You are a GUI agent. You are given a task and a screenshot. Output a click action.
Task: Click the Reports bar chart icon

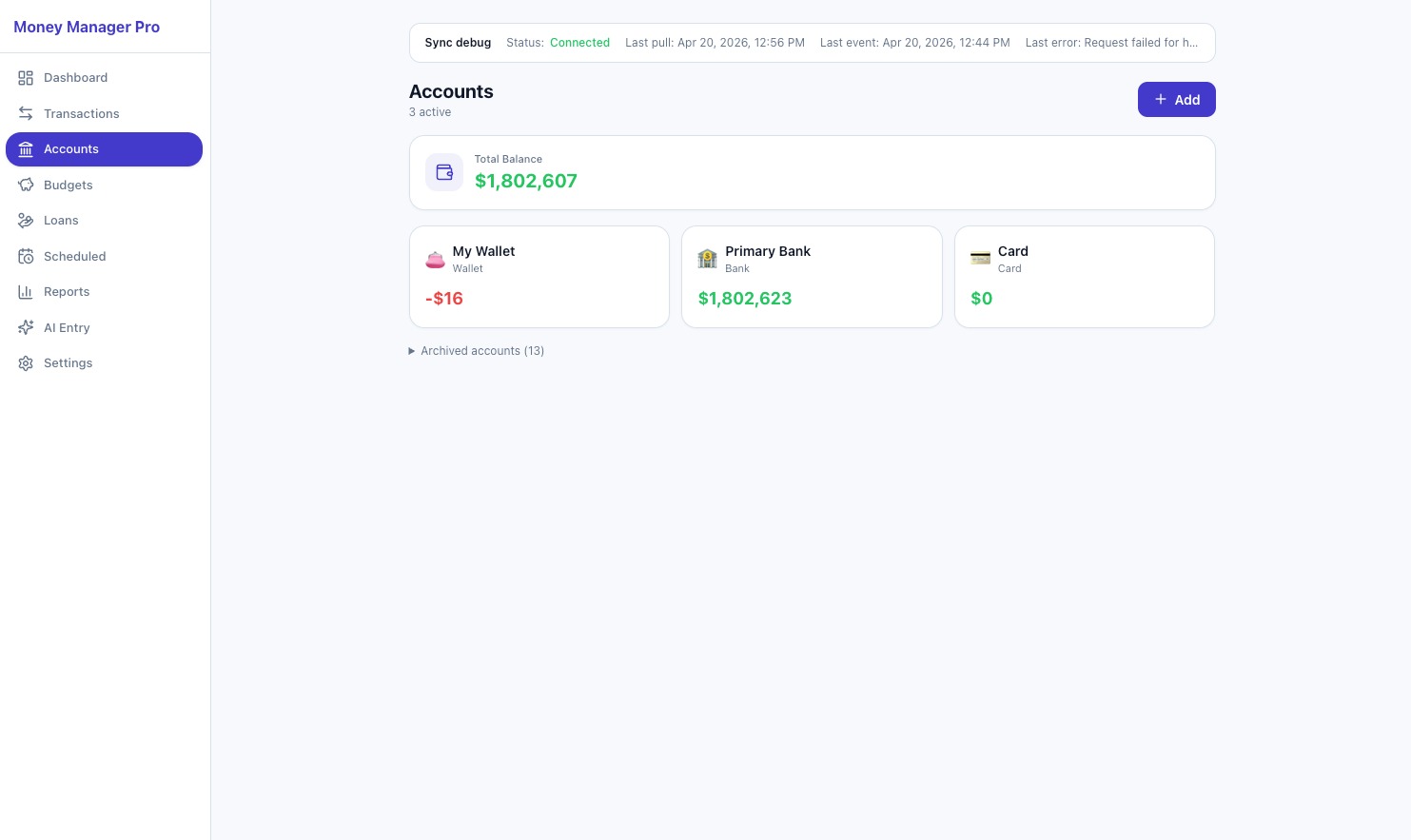click(26, 292)
